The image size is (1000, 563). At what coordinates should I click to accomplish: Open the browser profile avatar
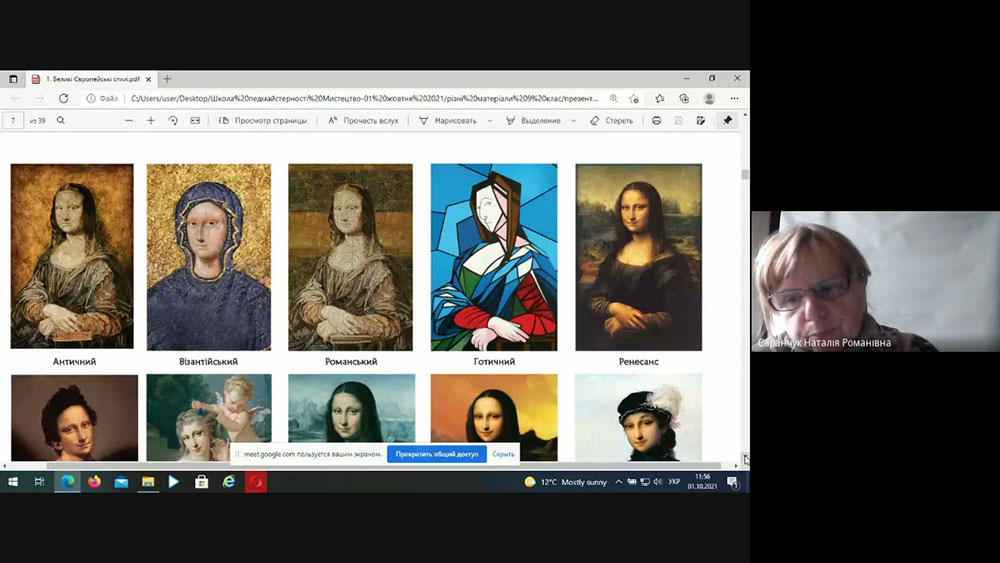pos(709,98)
